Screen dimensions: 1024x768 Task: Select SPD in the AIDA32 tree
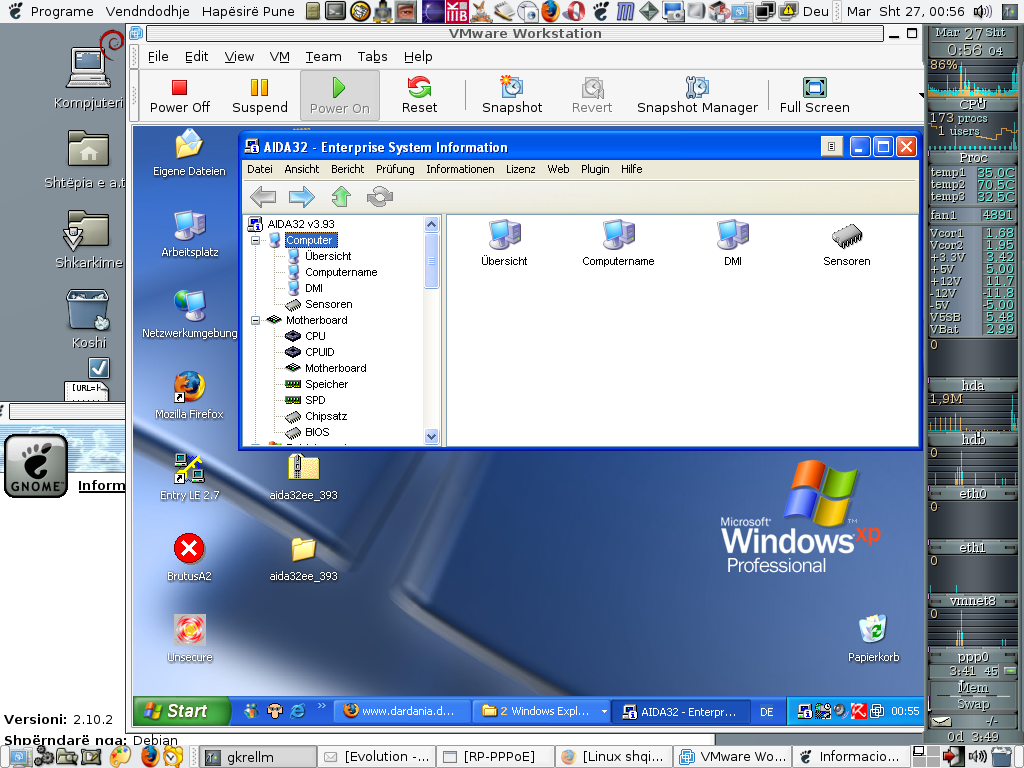click(x=315, y=400)
